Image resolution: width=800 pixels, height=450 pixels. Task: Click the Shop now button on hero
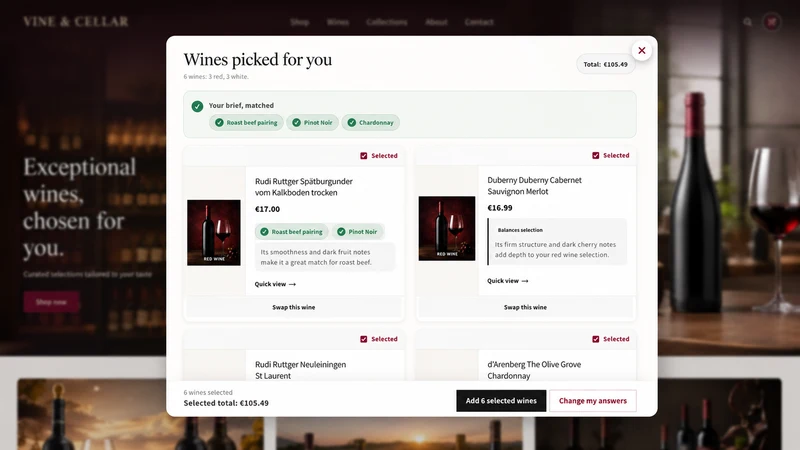click(51, 302)
